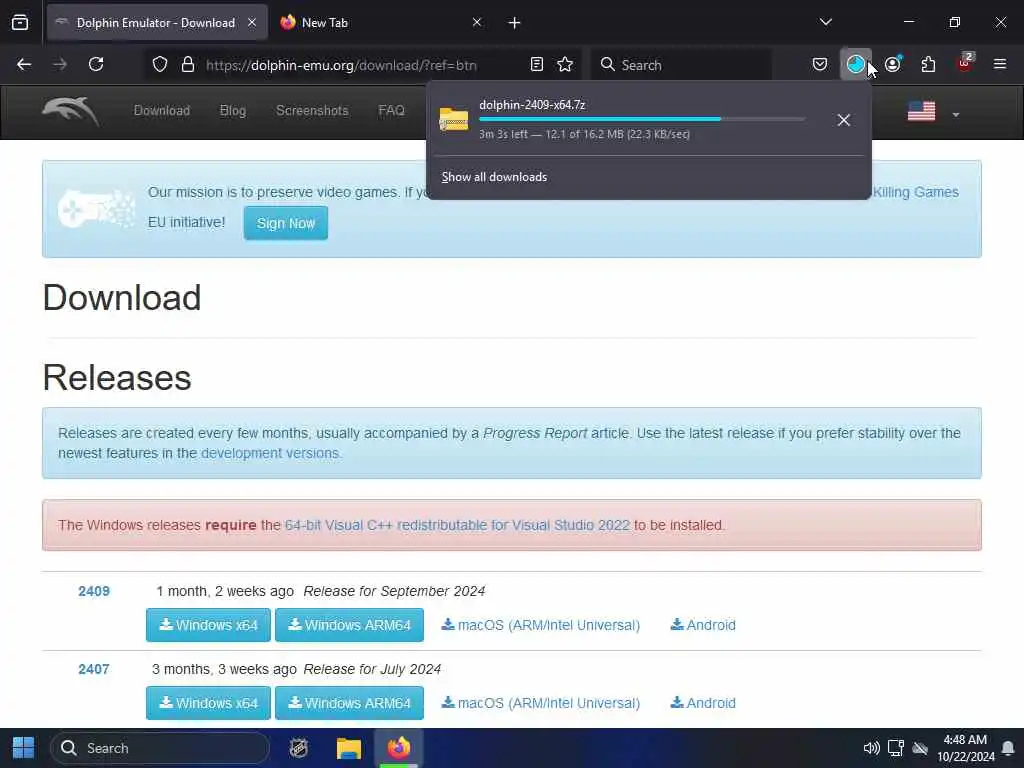
Task: Toggle the downloads toolbar button
Action: [x=856, y=64]
